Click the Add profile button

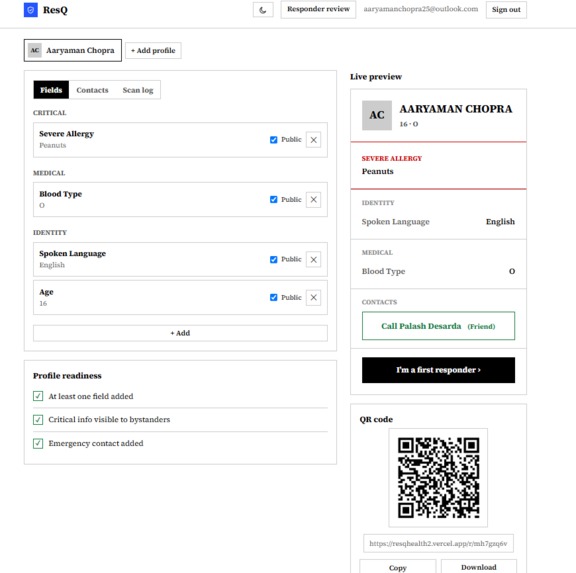coord(153,50)
